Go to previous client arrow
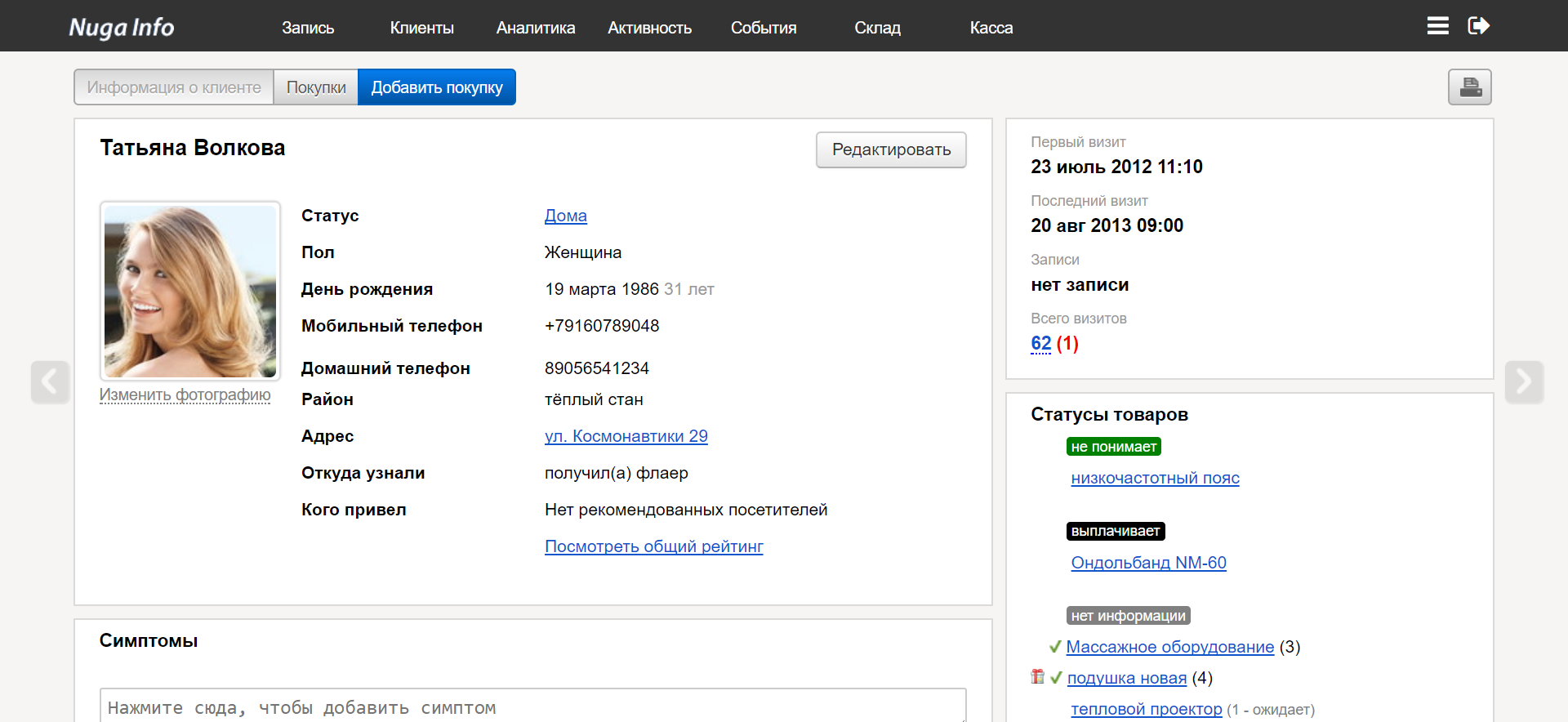This screenshot has width=1568, height=722. (x=50, y=381)
